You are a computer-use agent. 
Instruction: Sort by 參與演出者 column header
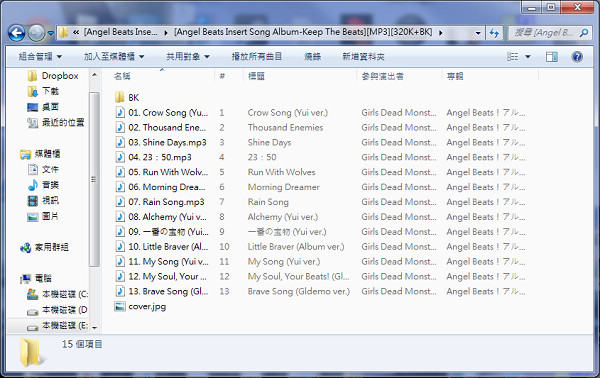tap(383, 76)
